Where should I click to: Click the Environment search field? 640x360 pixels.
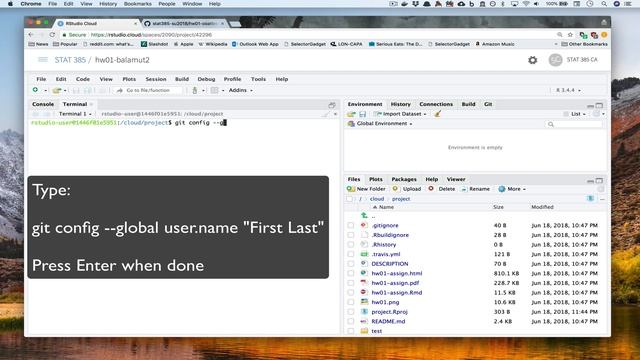573,124
